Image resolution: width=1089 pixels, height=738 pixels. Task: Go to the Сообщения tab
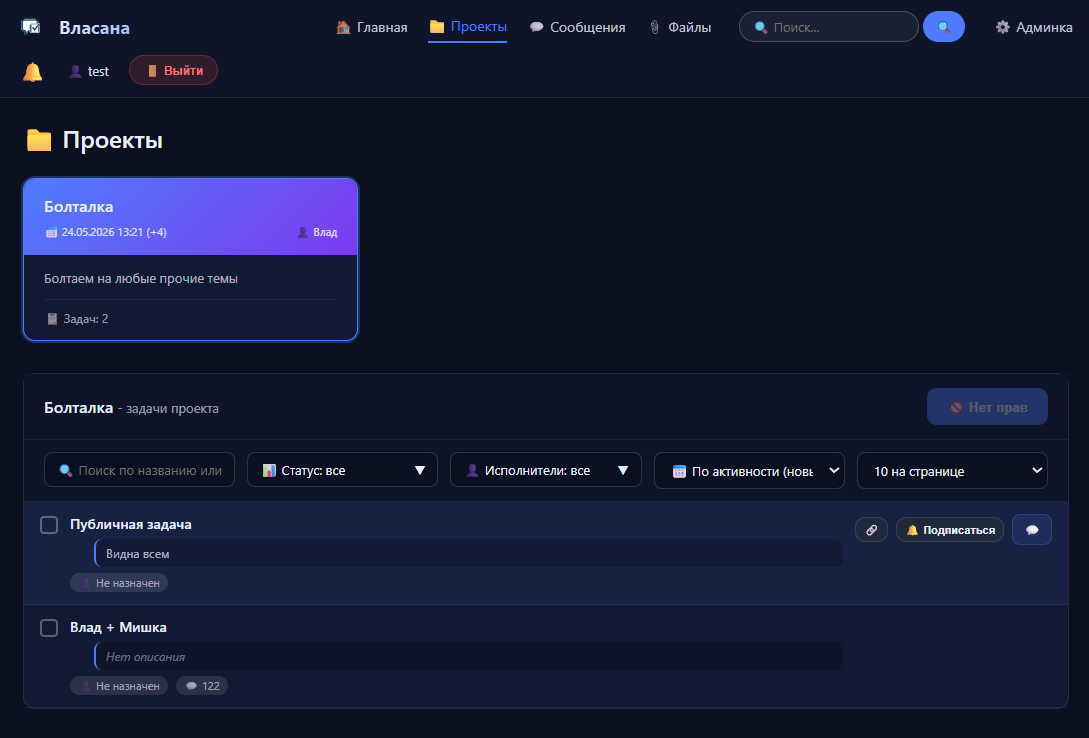coord(577,27)
